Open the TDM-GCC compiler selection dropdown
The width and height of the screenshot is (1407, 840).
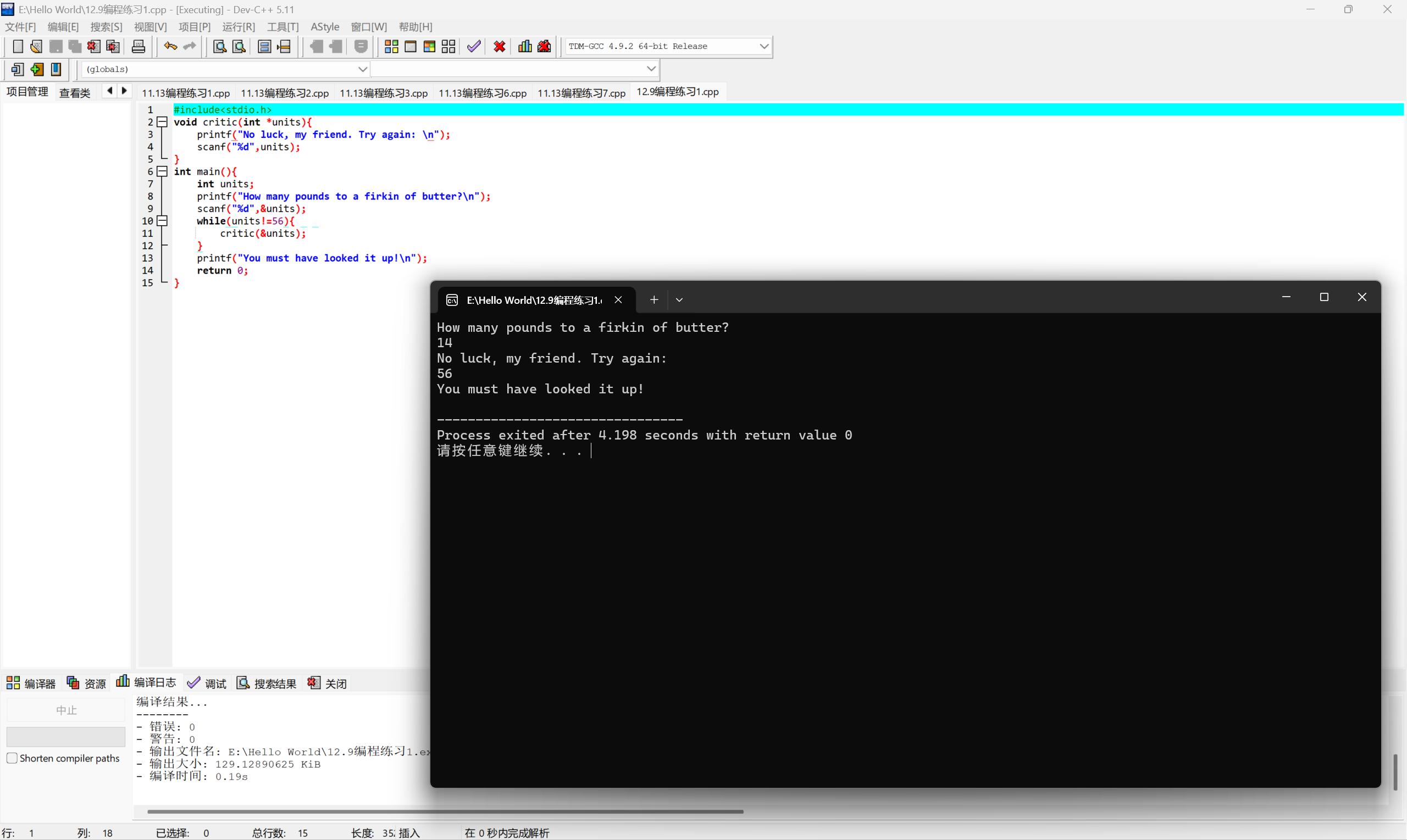(x=763, y=46)
